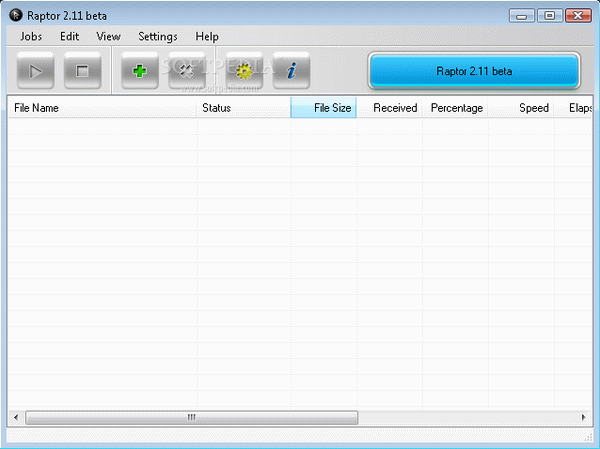The image size is (600, 449).
Task: Sort by Percentage column header
Action: (455, 108)
